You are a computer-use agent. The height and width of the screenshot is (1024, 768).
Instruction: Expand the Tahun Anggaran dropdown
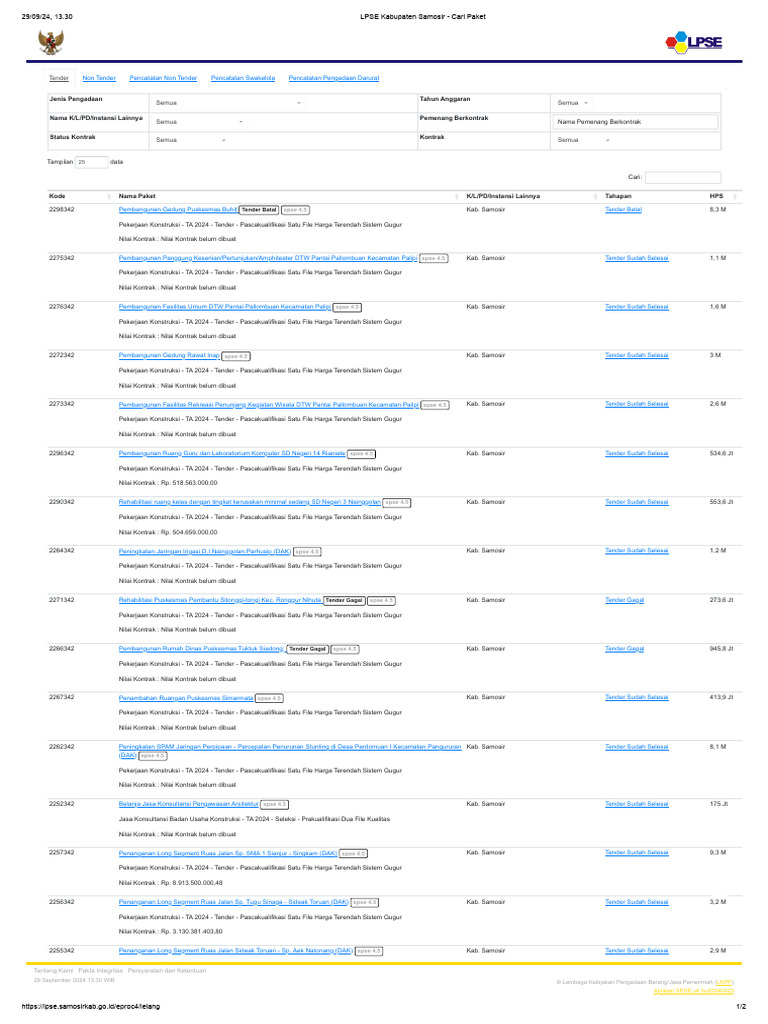573,103
